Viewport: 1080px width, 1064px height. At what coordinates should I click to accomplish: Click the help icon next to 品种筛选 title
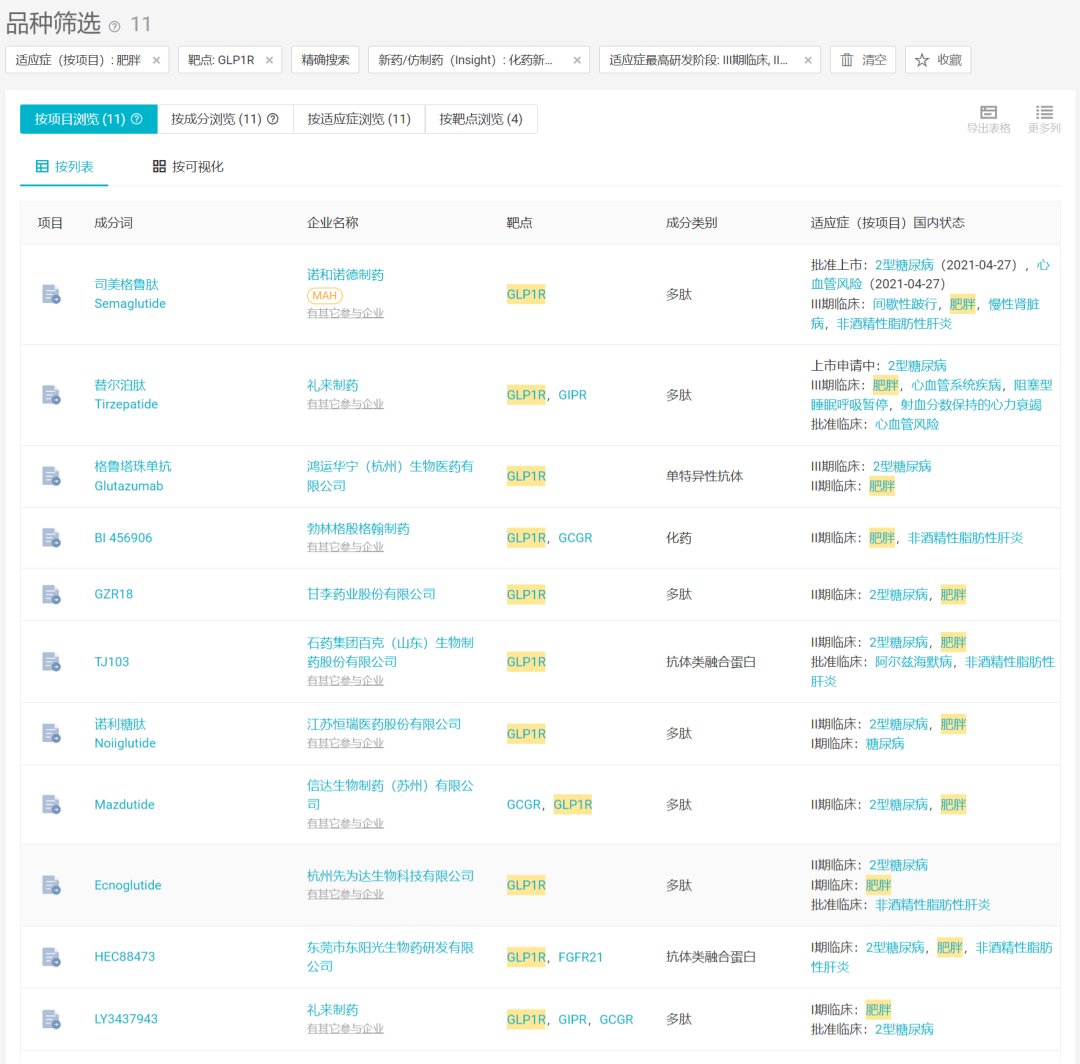(115, 26)
